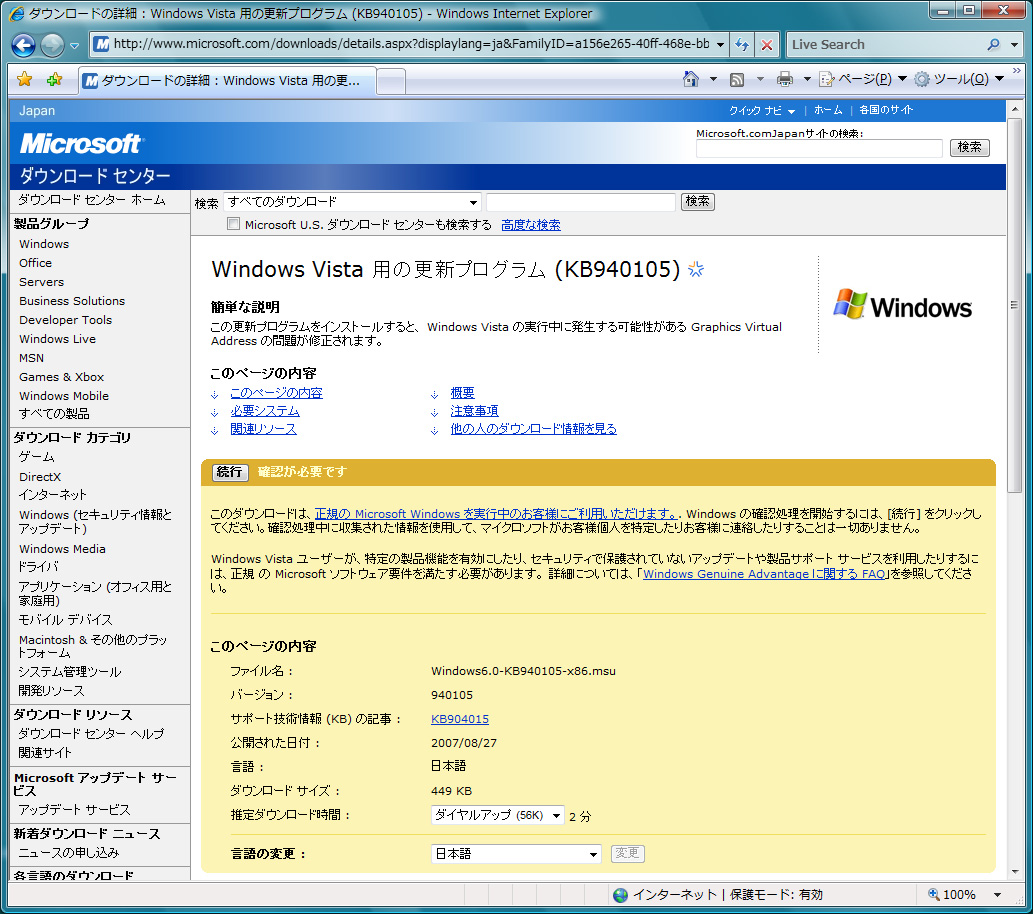Click the vertical scrollbar down arrow
This screenshot has width=1033, height=914.
(x=1015, y=872)
